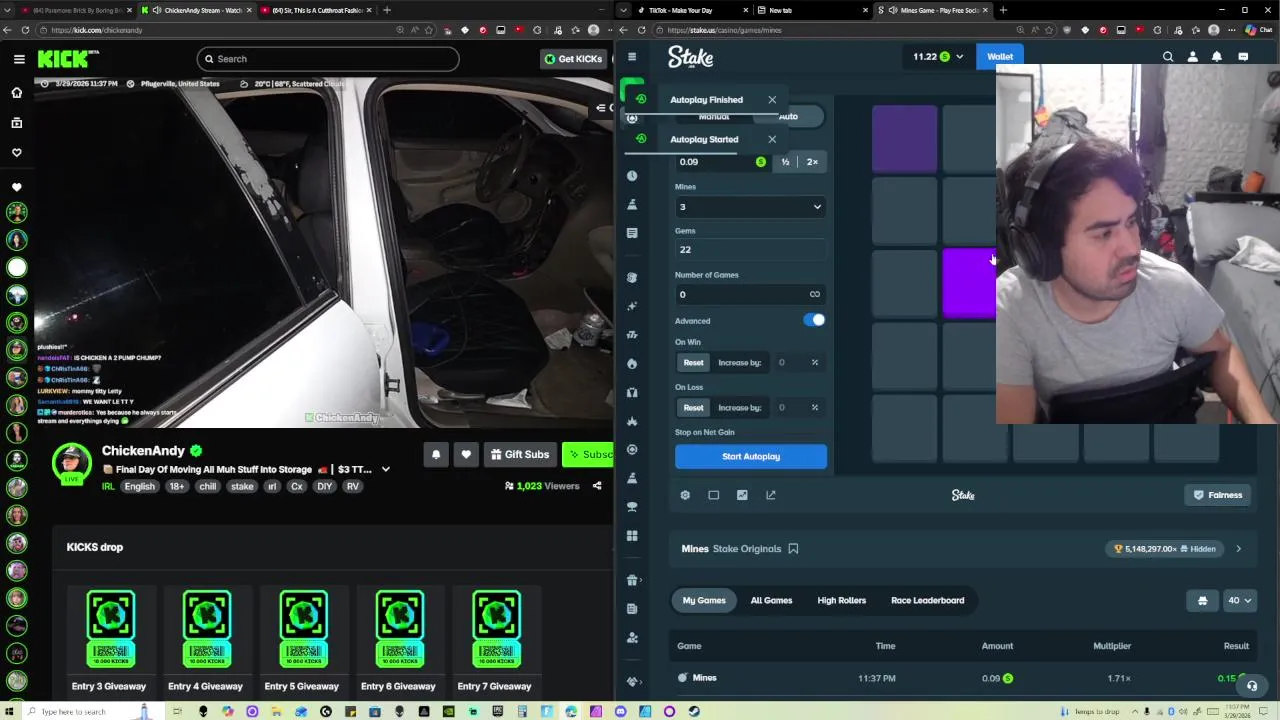Click ChickenAndy live avatar
The image size is (1280, 720).
pos(72,464)
